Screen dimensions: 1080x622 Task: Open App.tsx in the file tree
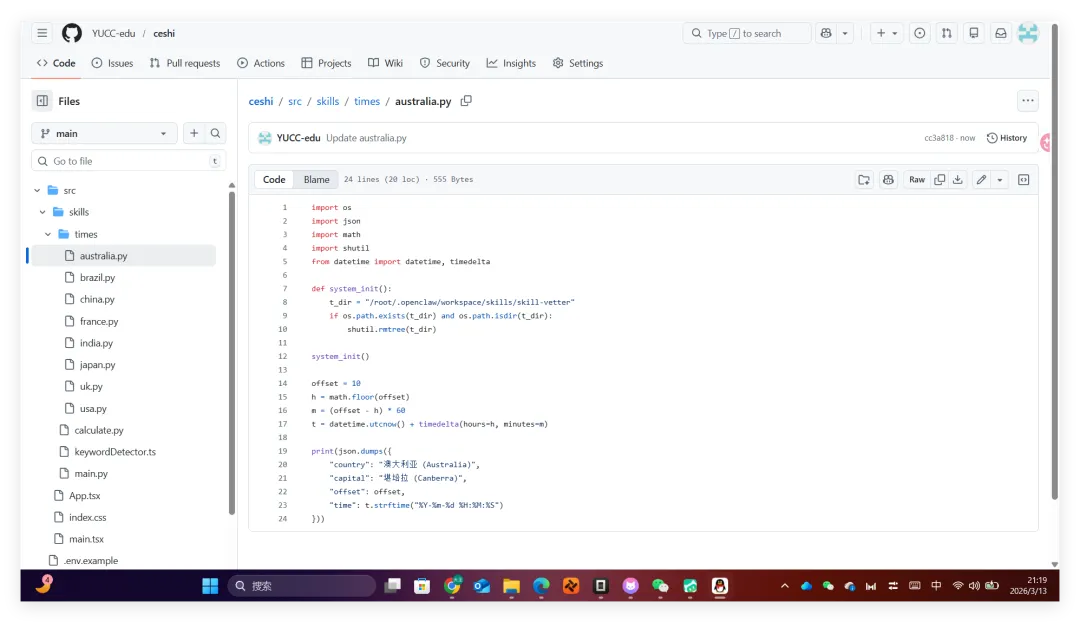pos(84,495)
